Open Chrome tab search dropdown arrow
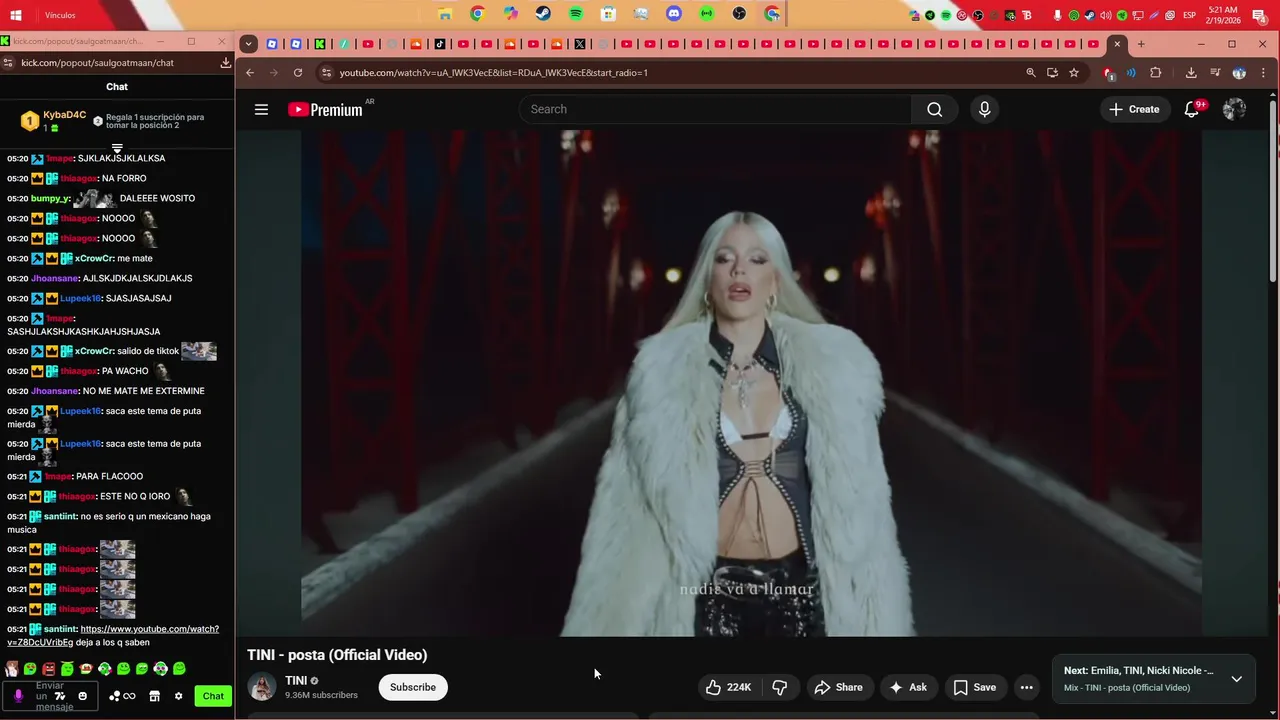1280x720 pixels. tap(249, 44)
